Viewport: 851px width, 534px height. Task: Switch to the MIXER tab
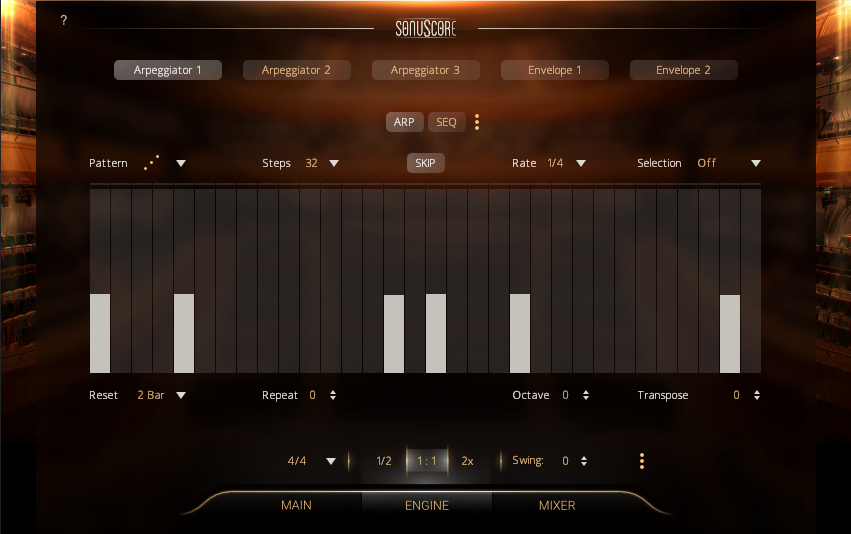pos(557,505)
